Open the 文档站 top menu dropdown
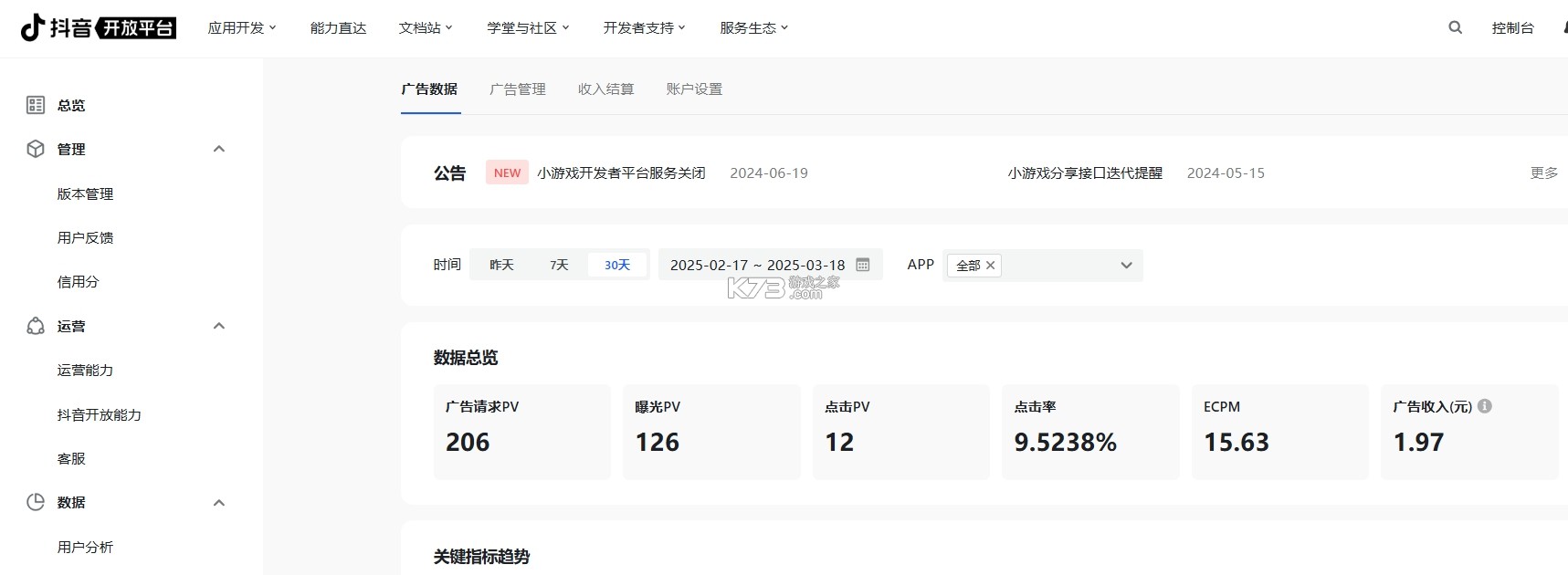This screenshot has width=1568, height=575. click(x=426, y=28)
